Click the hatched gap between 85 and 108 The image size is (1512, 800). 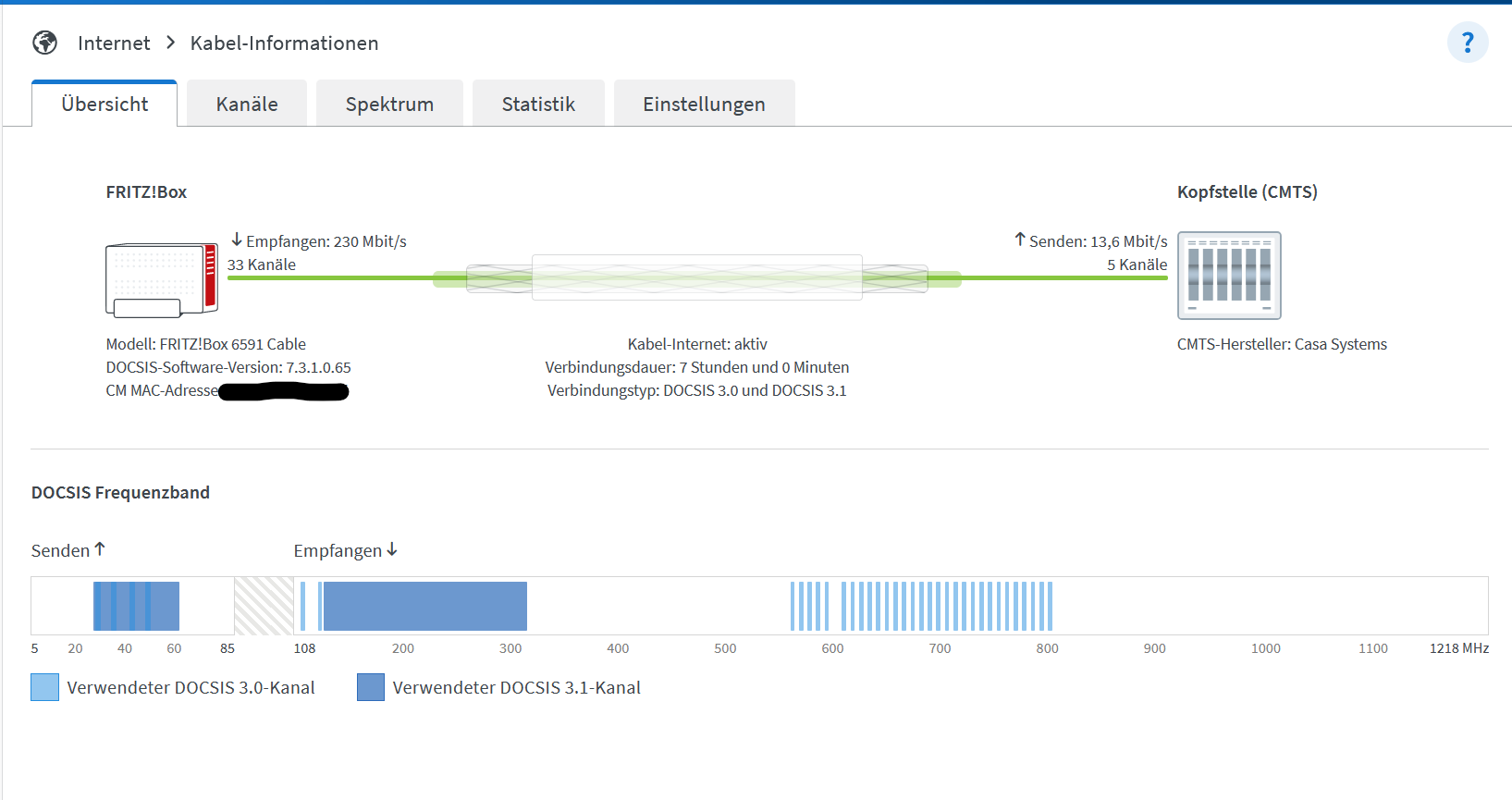[x=264, y=606]
